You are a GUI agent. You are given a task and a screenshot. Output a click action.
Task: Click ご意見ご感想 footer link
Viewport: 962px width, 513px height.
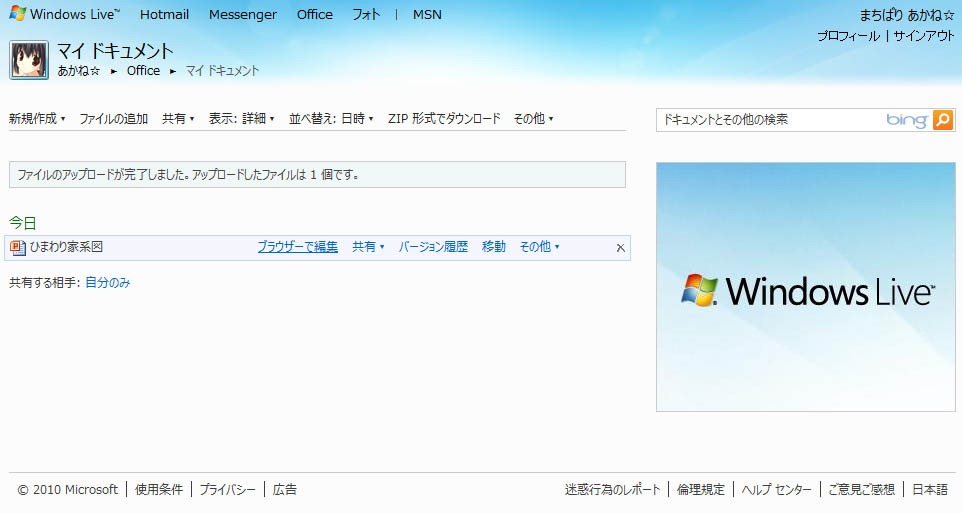pyautogui.click(x=861, y=489)
